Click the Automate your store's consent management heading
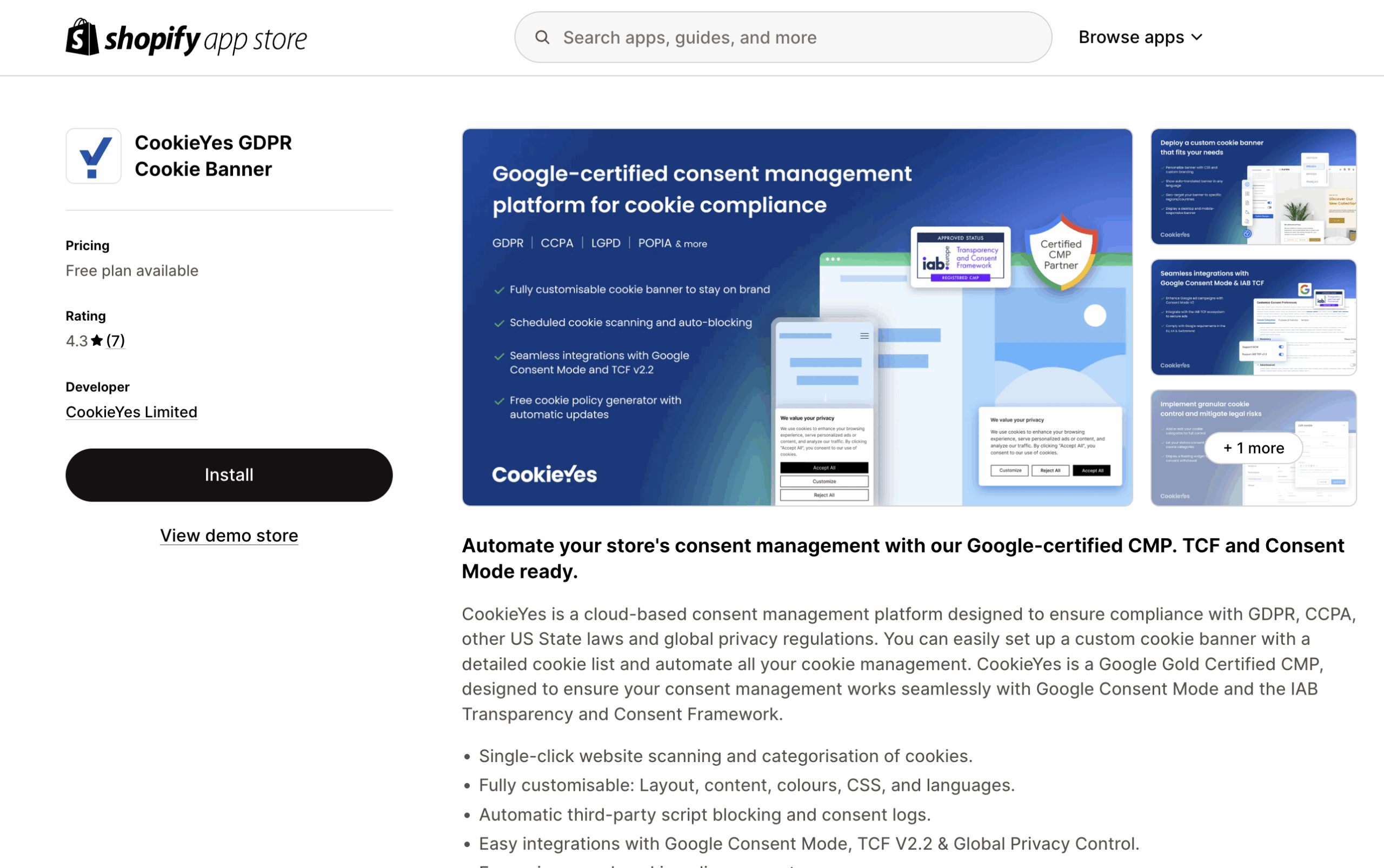1384x868 pixels. click(903, 558)
